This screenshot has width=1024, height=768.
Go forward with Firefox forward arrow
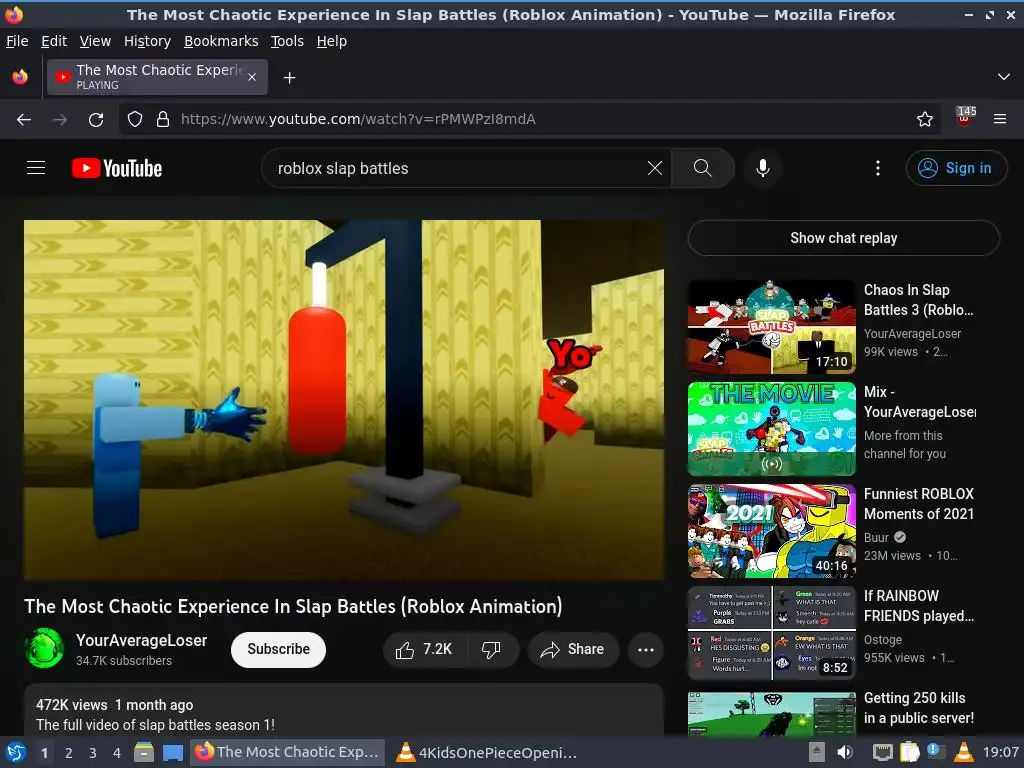[60, 119]
